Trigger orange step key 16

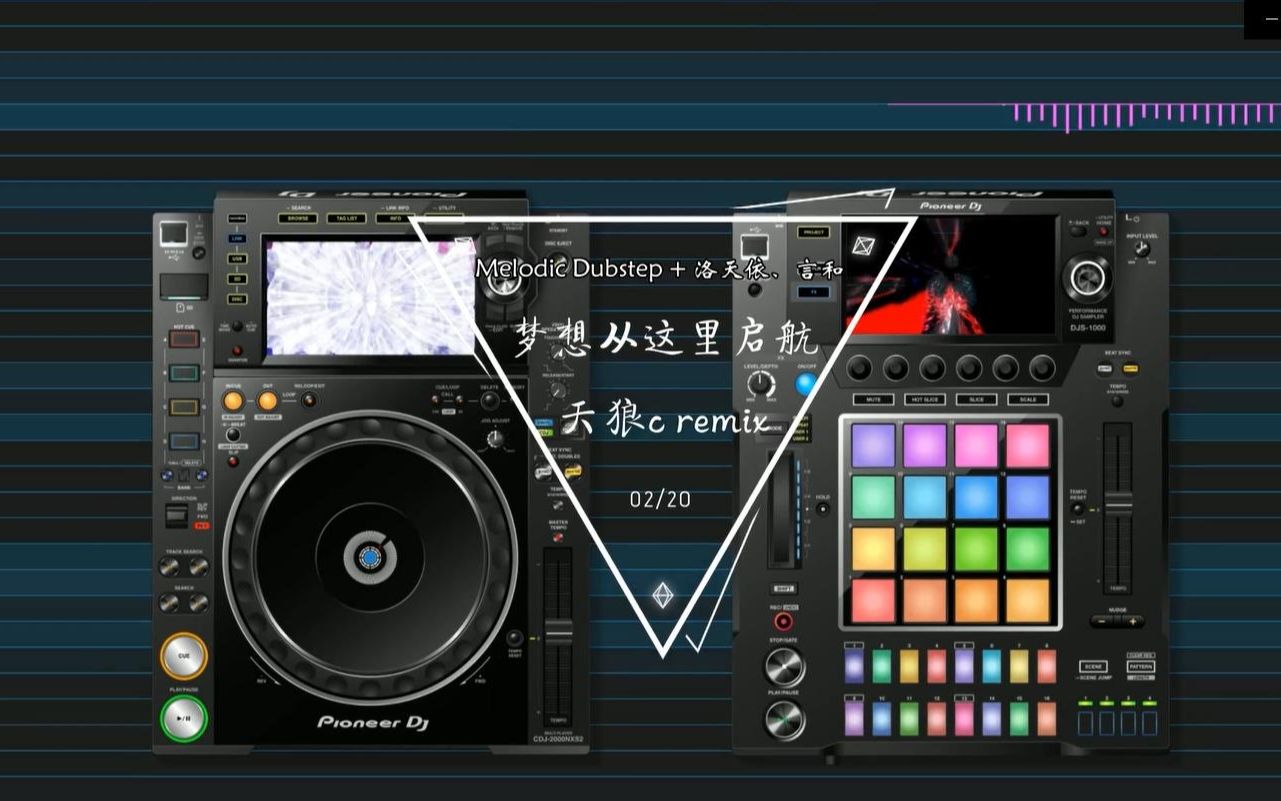[x=1046, y=718]
